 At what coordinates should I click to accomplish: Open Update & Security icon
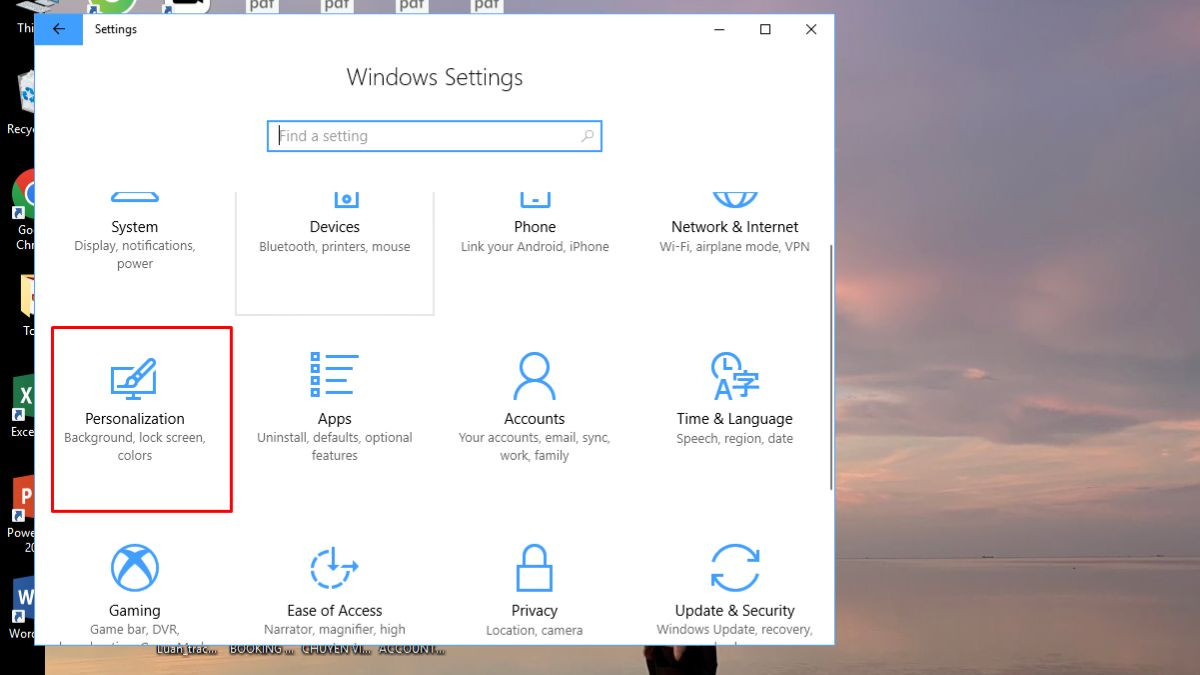coord(734,568)
